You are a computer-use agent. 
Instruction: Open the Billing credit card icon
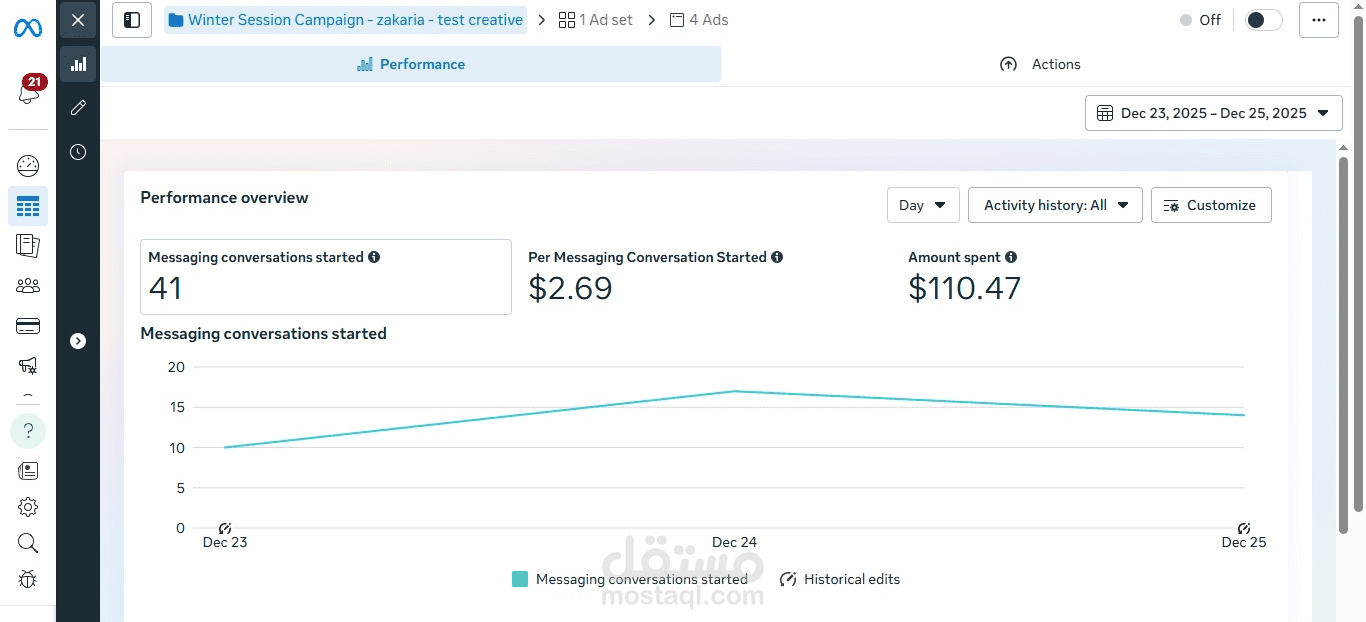(x=28, y=326)
